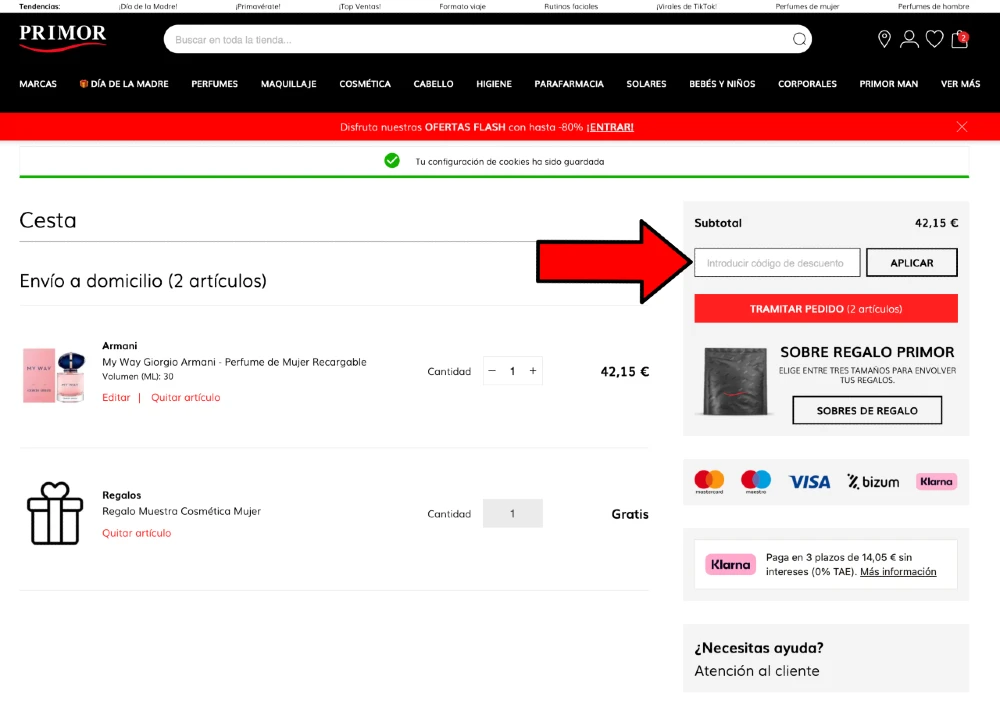This screenshot has width=1000, height=708.
Task: Click the bizum payment logo
Action: (873, 482)
